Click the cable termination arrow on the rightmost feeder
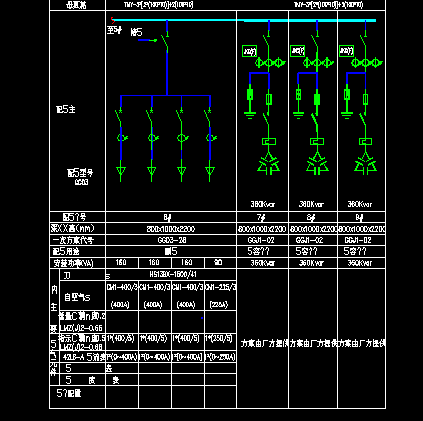 [210, 171]
